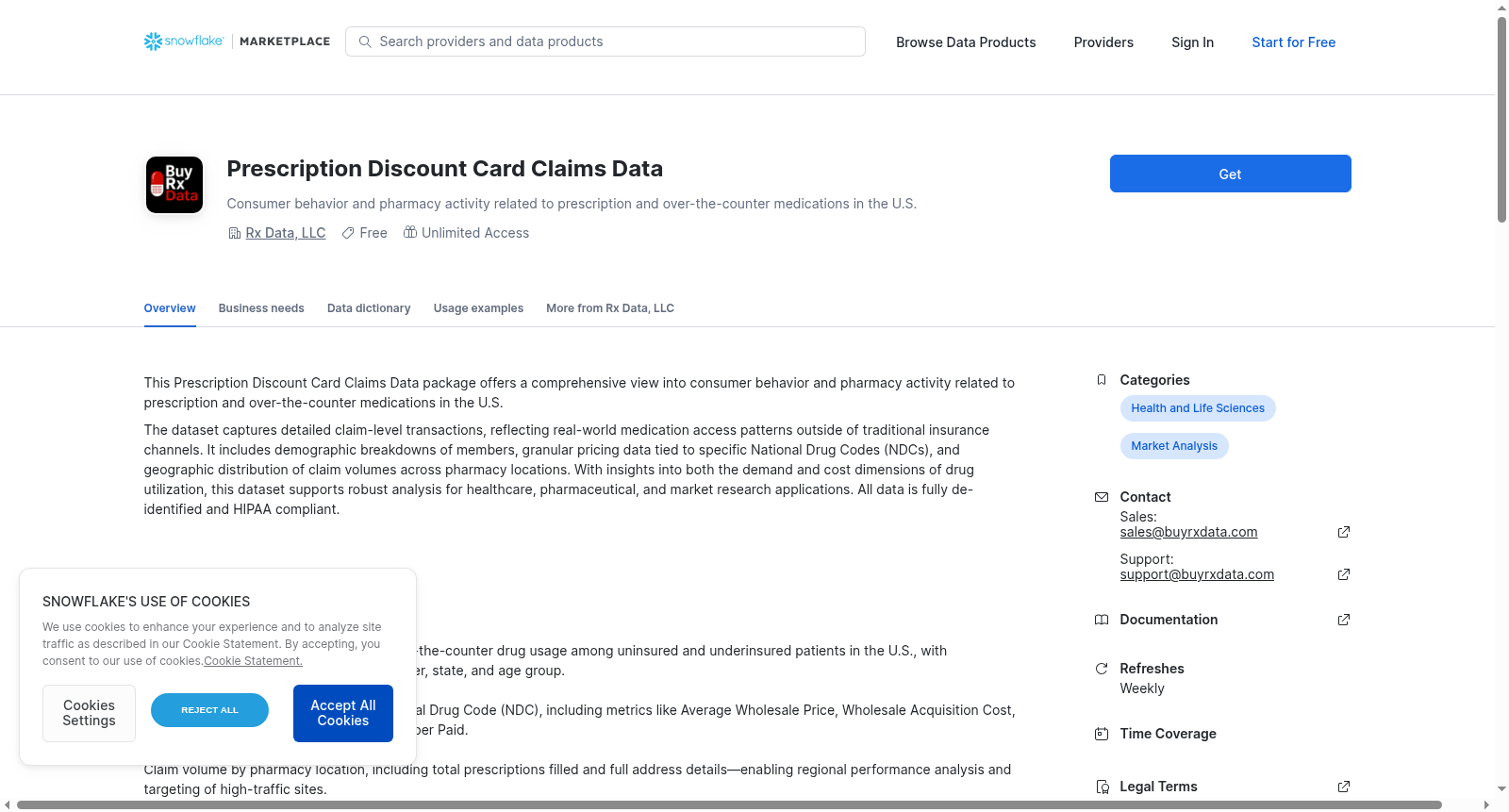Viewport: 1509px width, 812px height.
Task: Click the Time Coverage heading
Action: pos(1168,734)
